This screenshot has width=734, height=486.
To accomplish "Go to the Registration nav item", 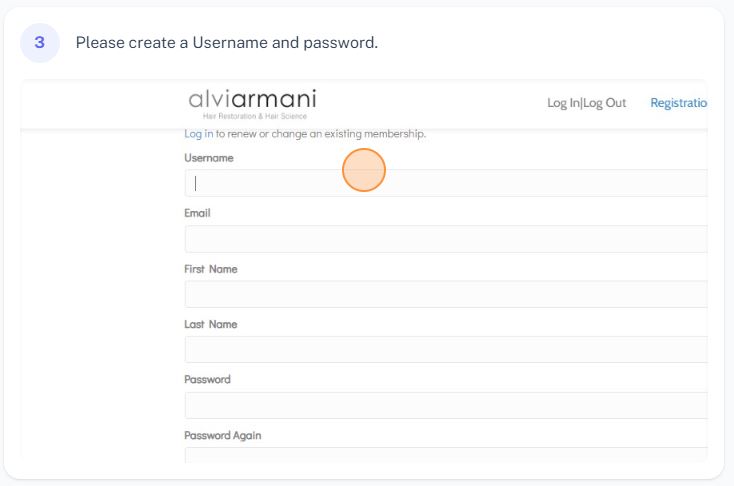I will pyautogui.click(x=679, y=103).
